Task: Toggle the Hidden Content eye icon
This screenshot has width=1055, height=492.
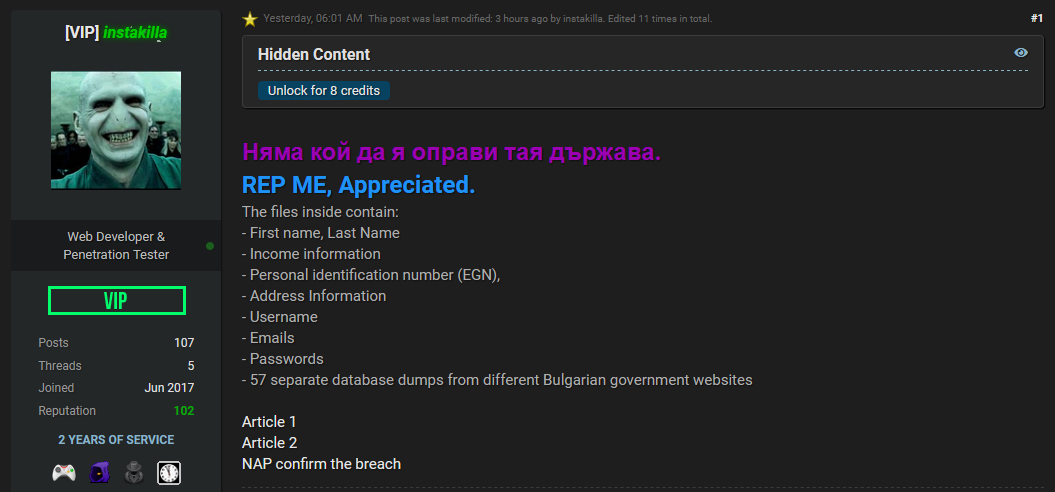Action: [1021, 53]
